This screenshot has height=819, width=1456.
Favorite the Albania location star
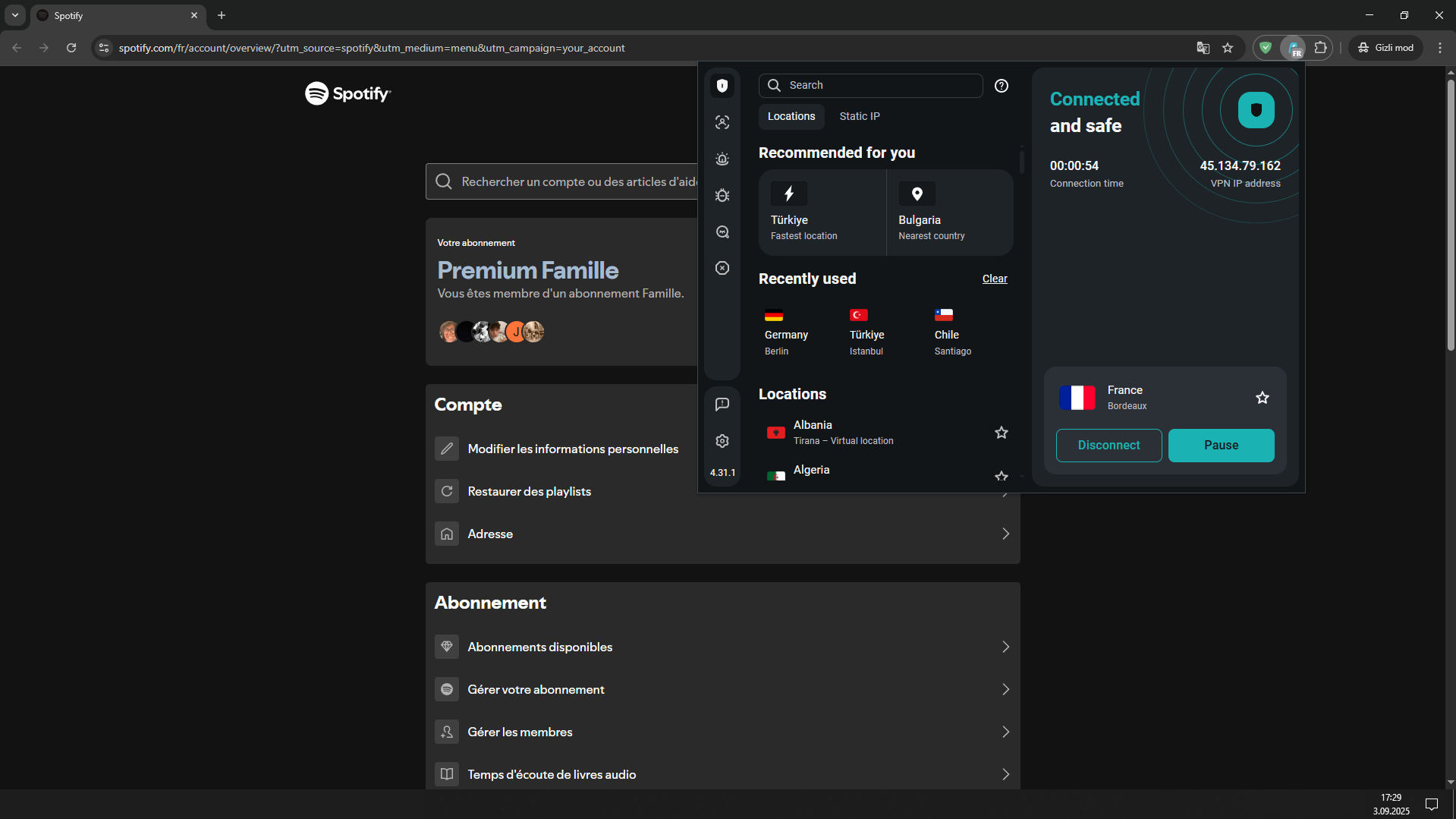pos(1002,433)
